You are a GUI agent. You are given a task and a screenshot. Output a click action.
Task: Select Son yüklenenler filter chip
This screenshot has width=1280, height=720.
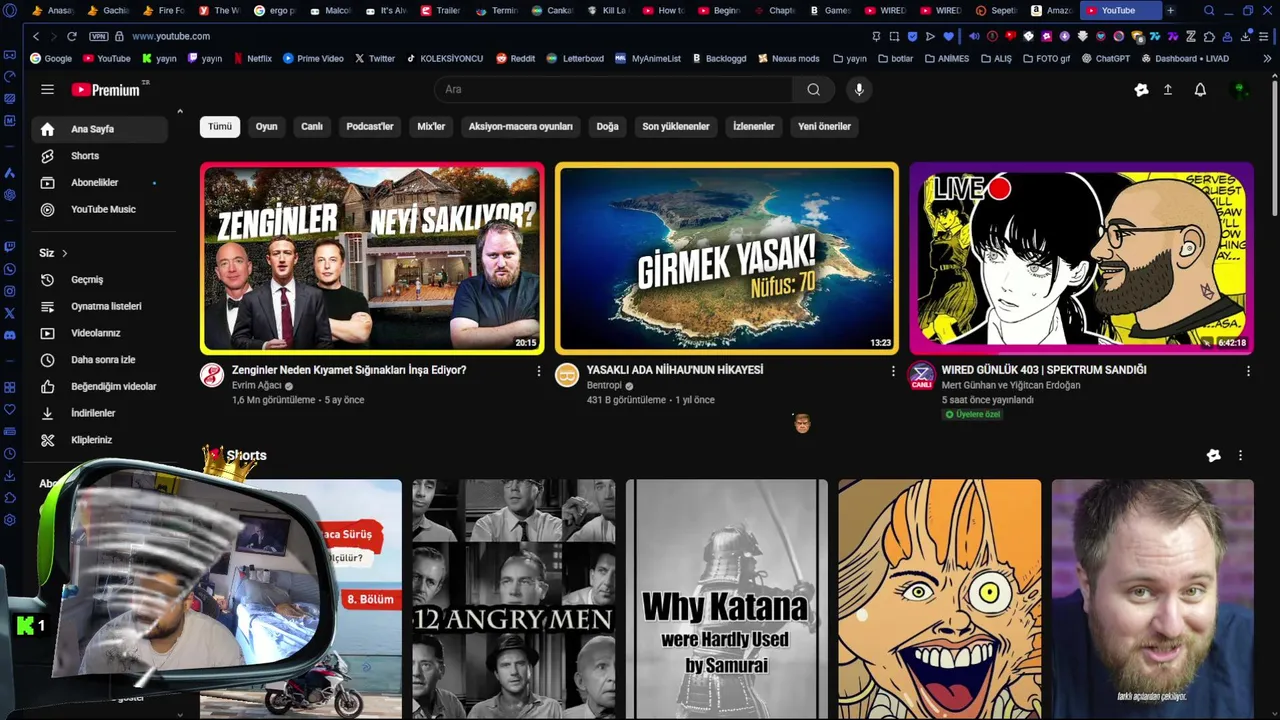click(676, 126)
